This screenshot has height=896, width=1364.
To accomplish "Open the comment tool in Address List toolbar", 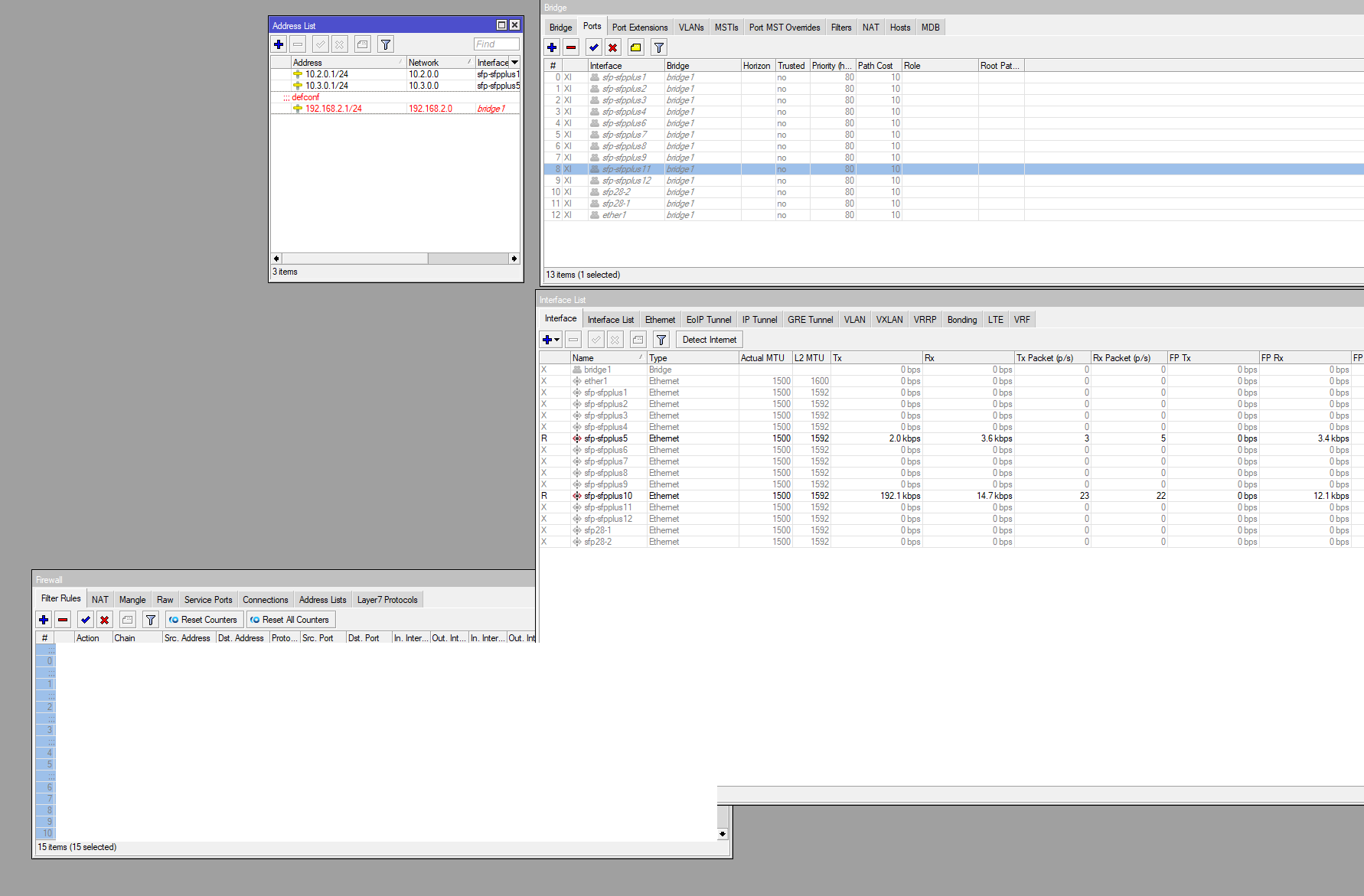I will 363,44.
